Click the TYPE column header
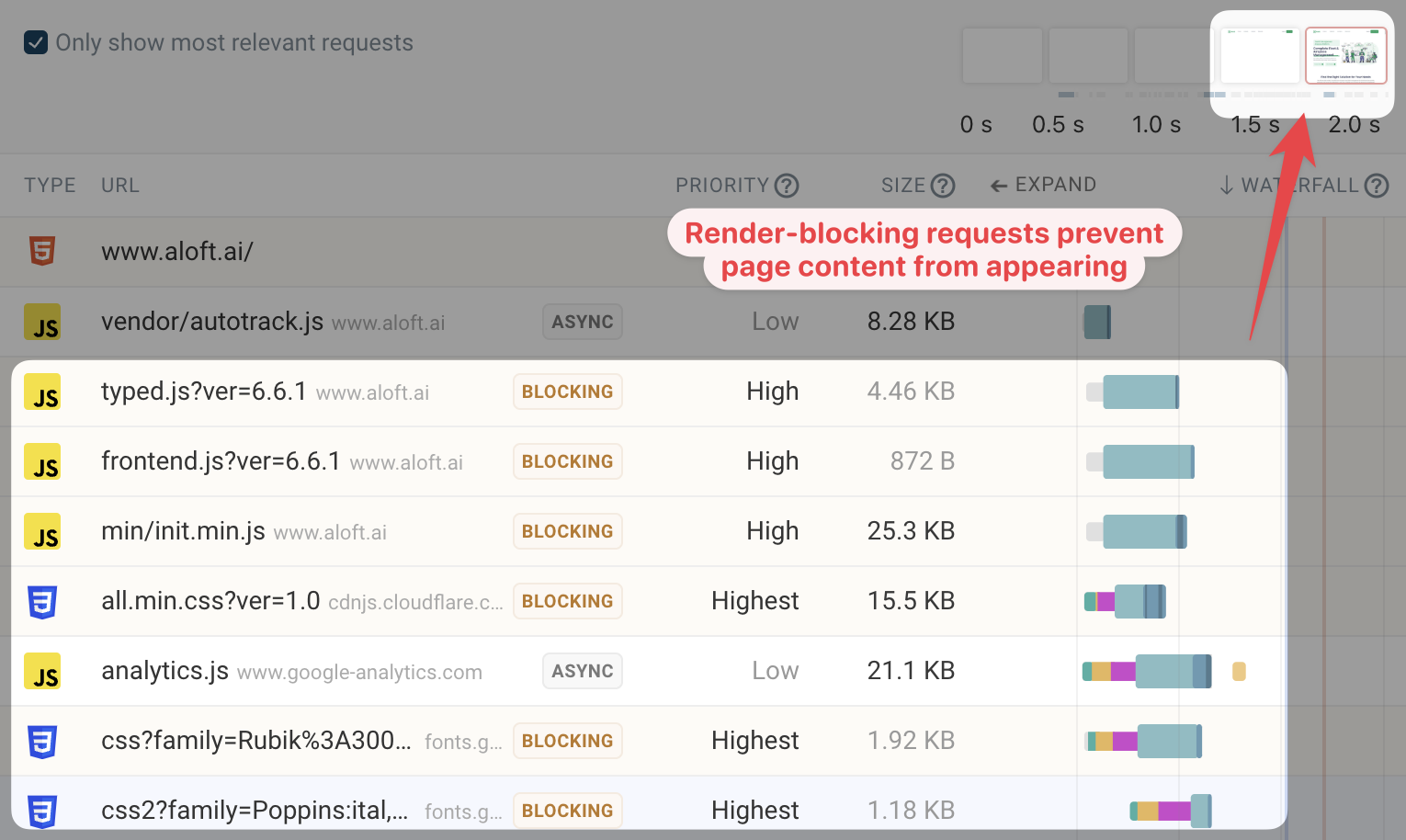Image resolution: width=1406 pixels, height=840 pixels. tap(50, 186)
